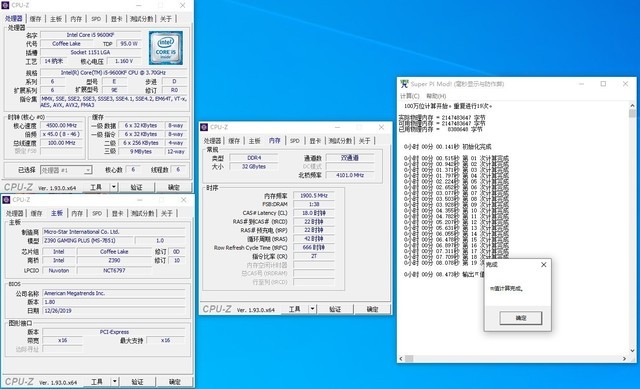Image resolution: width=640 pixels, height=389 pixels.
Task: Expand the 工具 dropdown arrow in the mainboard window
Action: coord(115,382)
